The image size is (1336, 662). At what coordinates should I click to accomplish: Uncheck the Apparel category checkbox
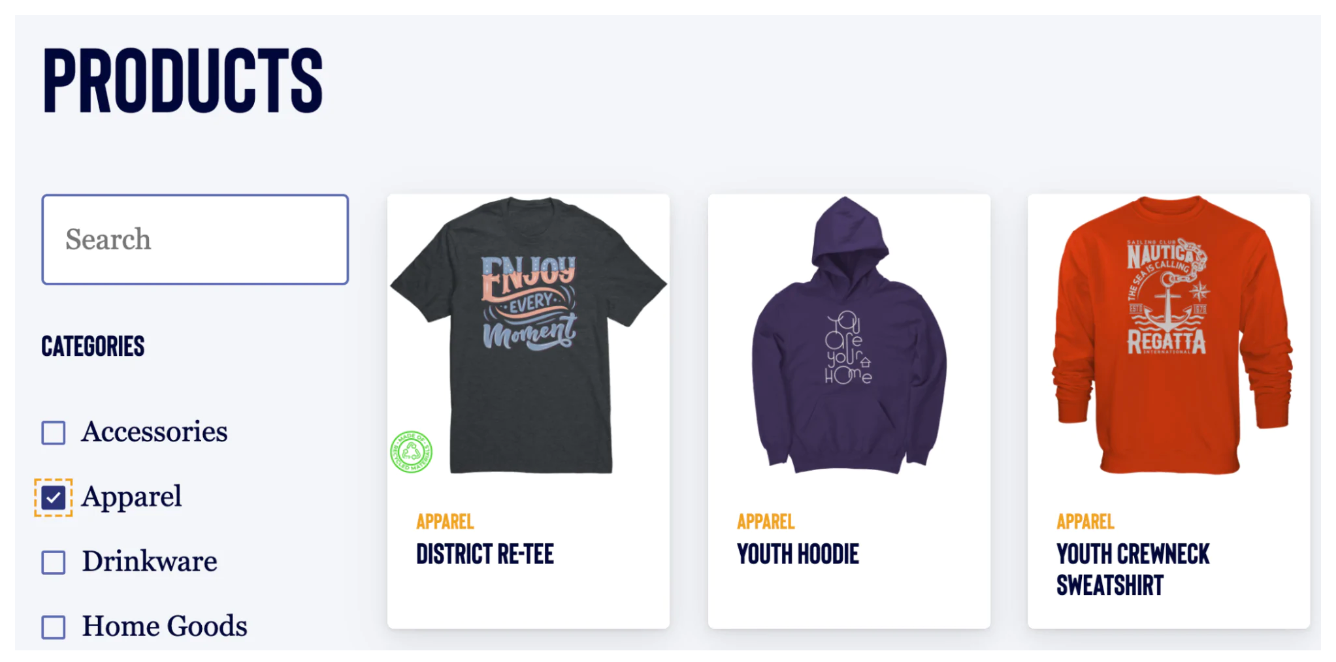[x=53, y=497]
